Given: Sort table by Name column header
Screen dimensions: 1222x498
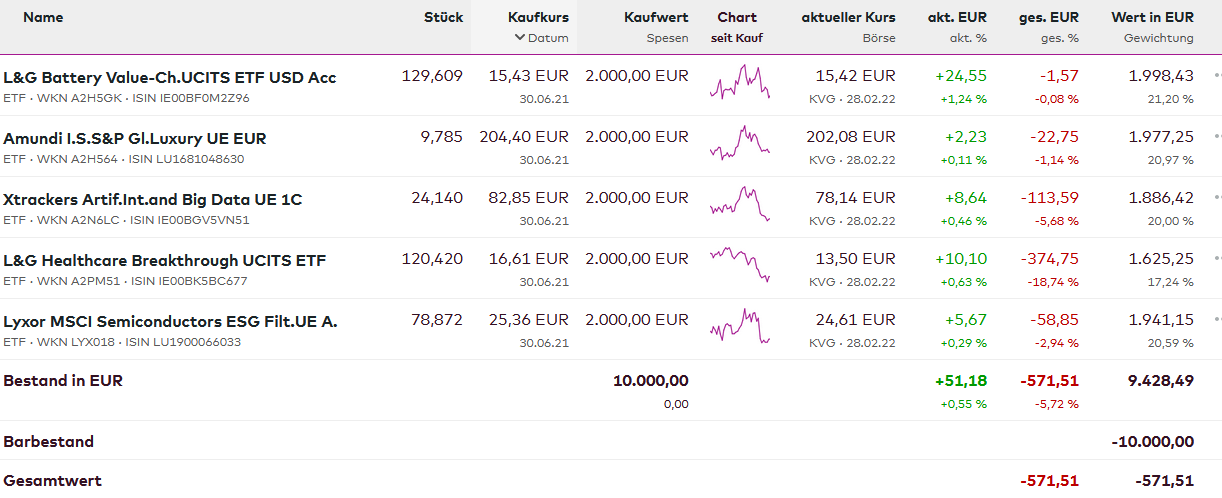Looking at the screenshot, I should (43, 17).
